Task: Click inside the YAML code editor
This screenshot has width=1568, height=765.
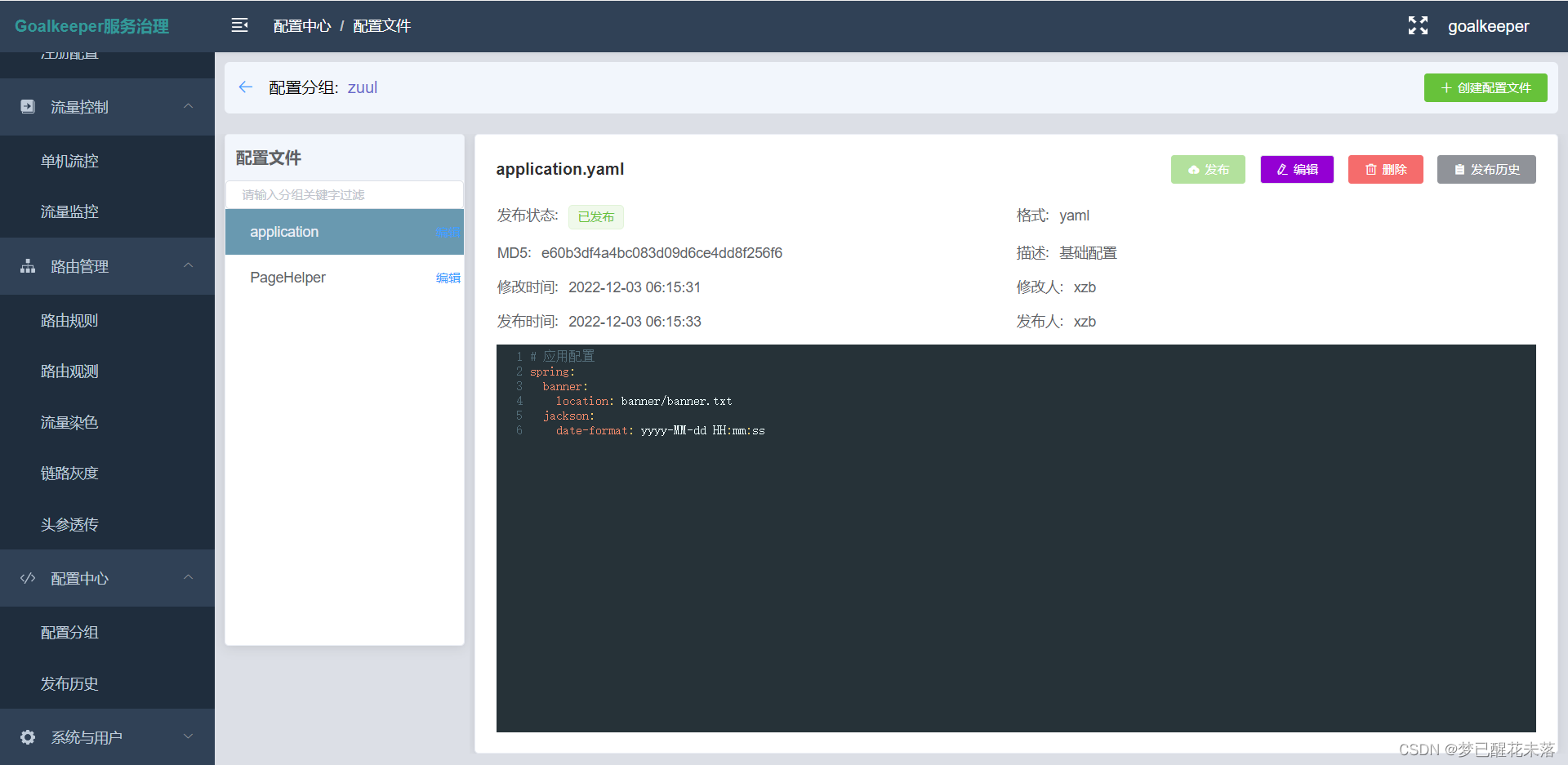Action: (x=1016, y=538)
